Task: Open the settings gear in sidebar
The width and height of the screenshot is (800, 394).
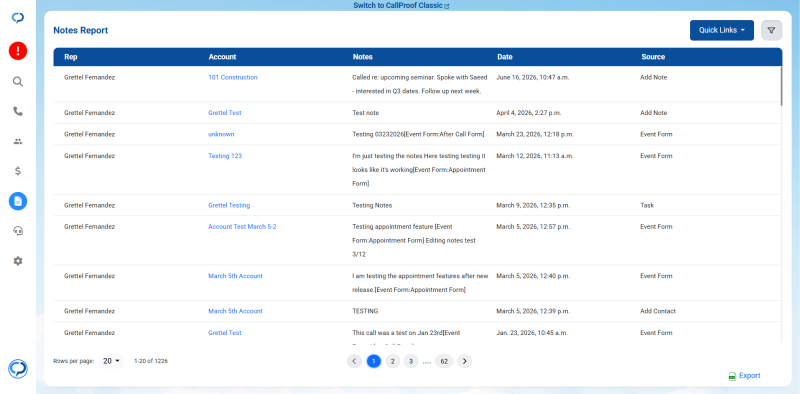Action: click(x=18, y=261)
